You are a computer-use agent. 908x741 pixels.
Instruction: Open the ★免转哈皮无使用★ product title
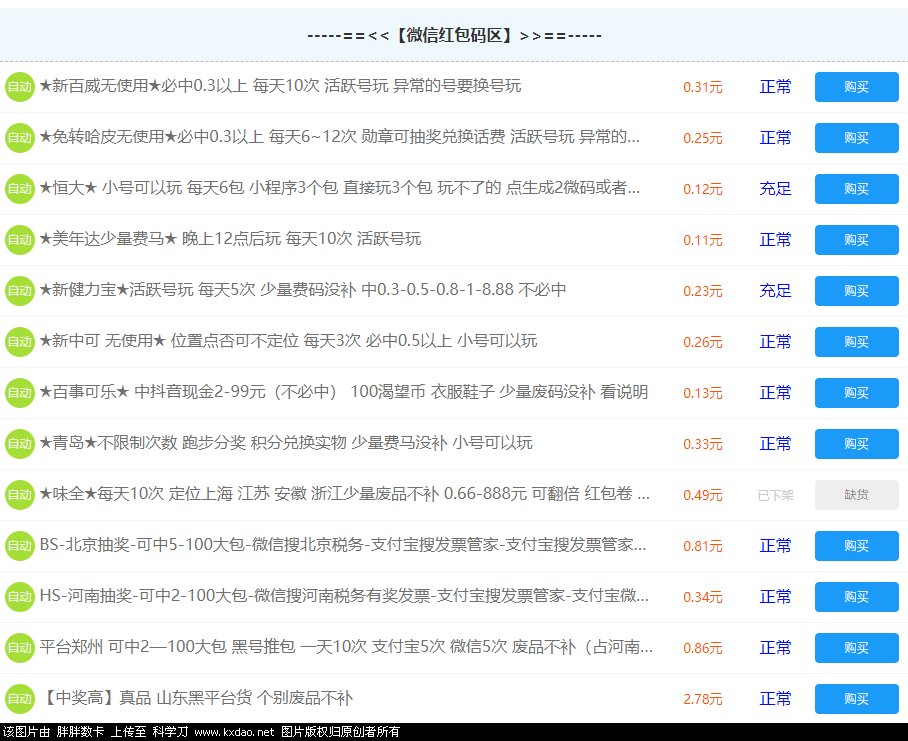(340, 137)
